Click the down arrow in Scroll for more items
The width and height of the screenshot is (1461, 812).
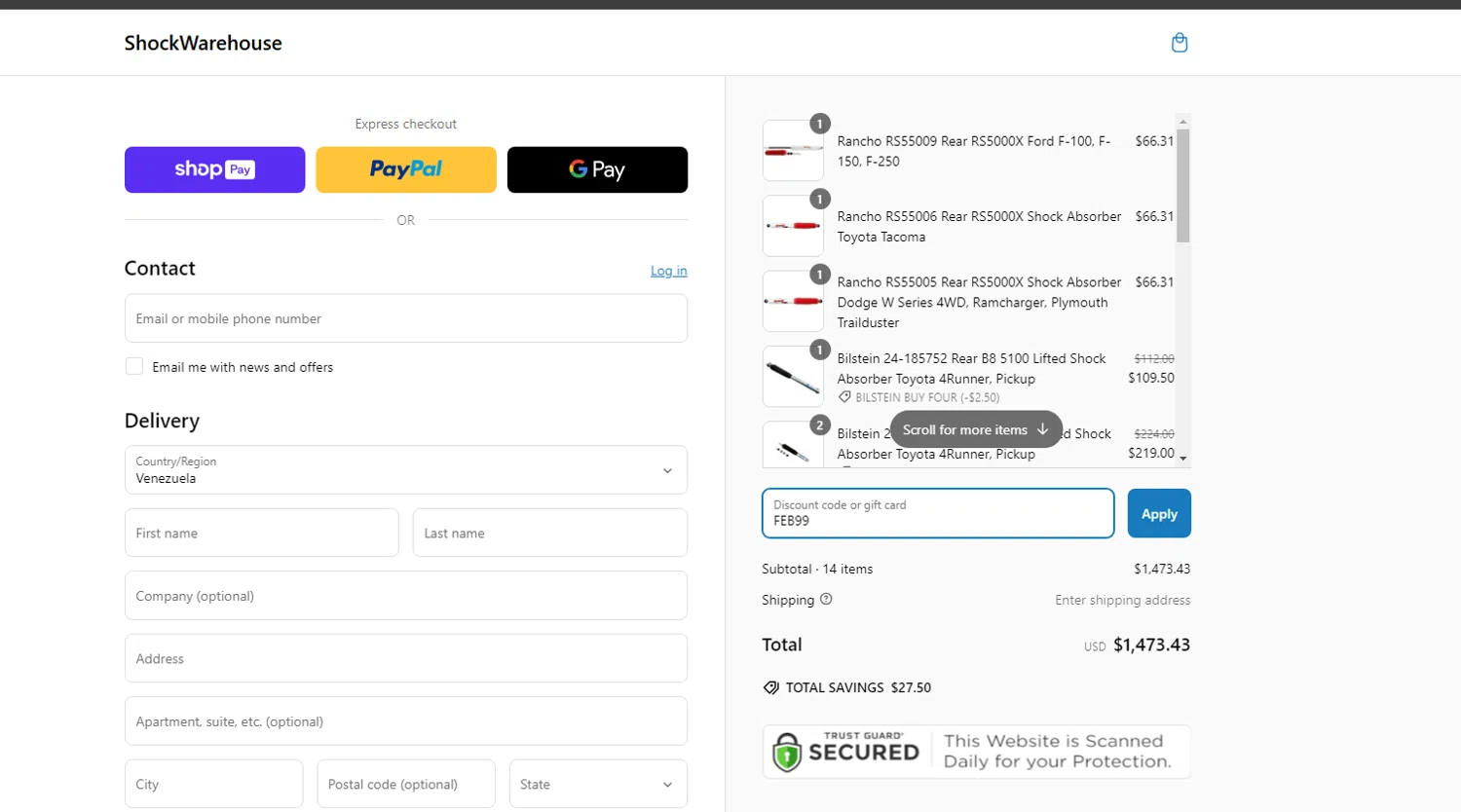point(1042,429)
